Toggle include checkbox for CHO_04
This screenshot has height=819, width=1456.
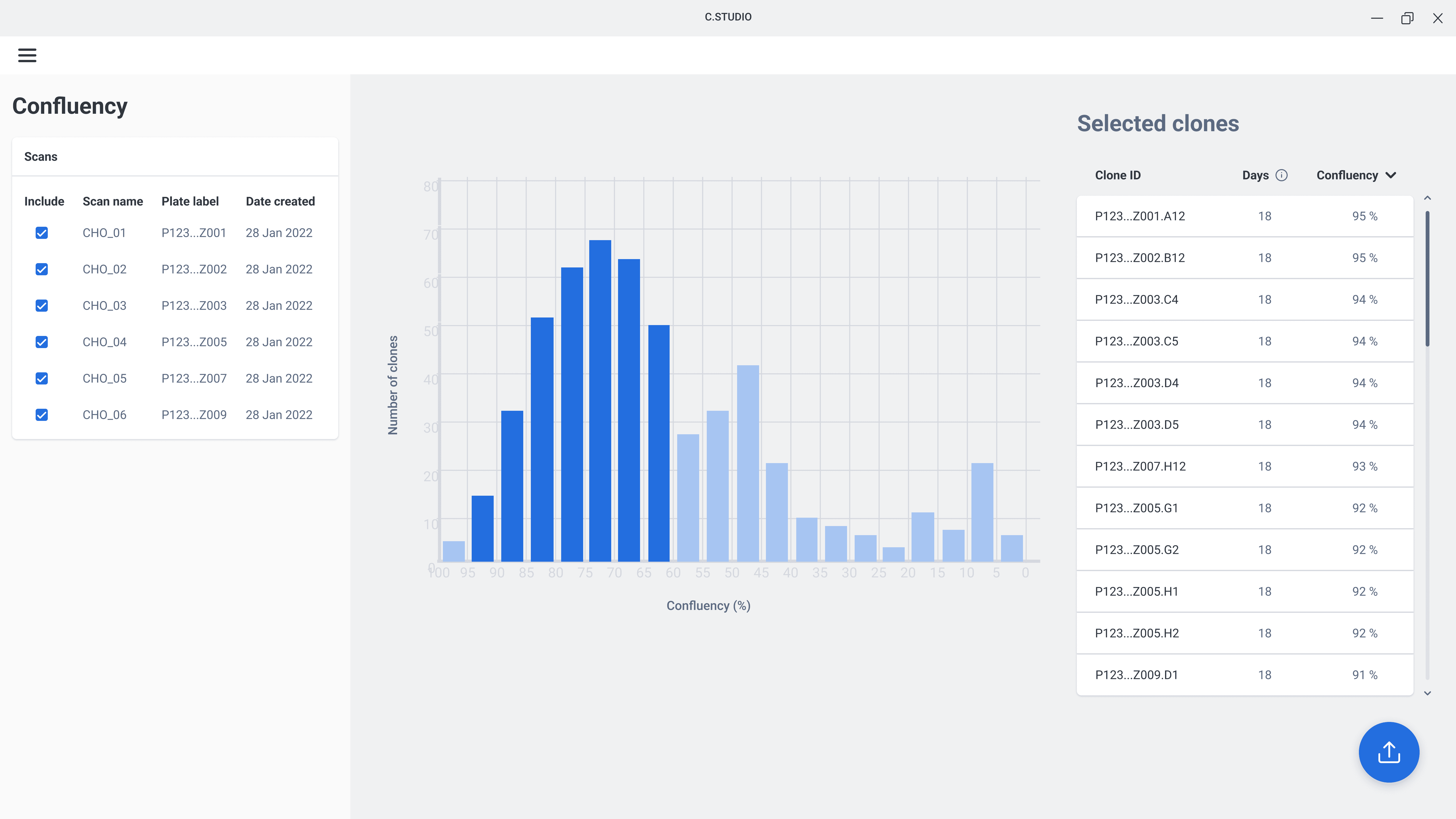42,342
